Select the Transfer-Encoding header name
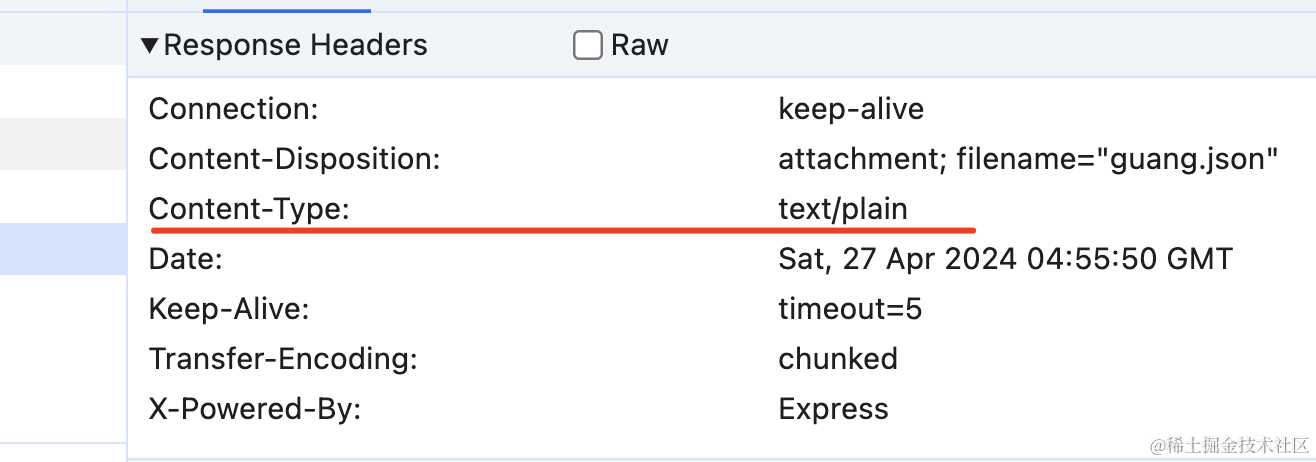The width and height of the screenshot is (1316, 462). 282,359
